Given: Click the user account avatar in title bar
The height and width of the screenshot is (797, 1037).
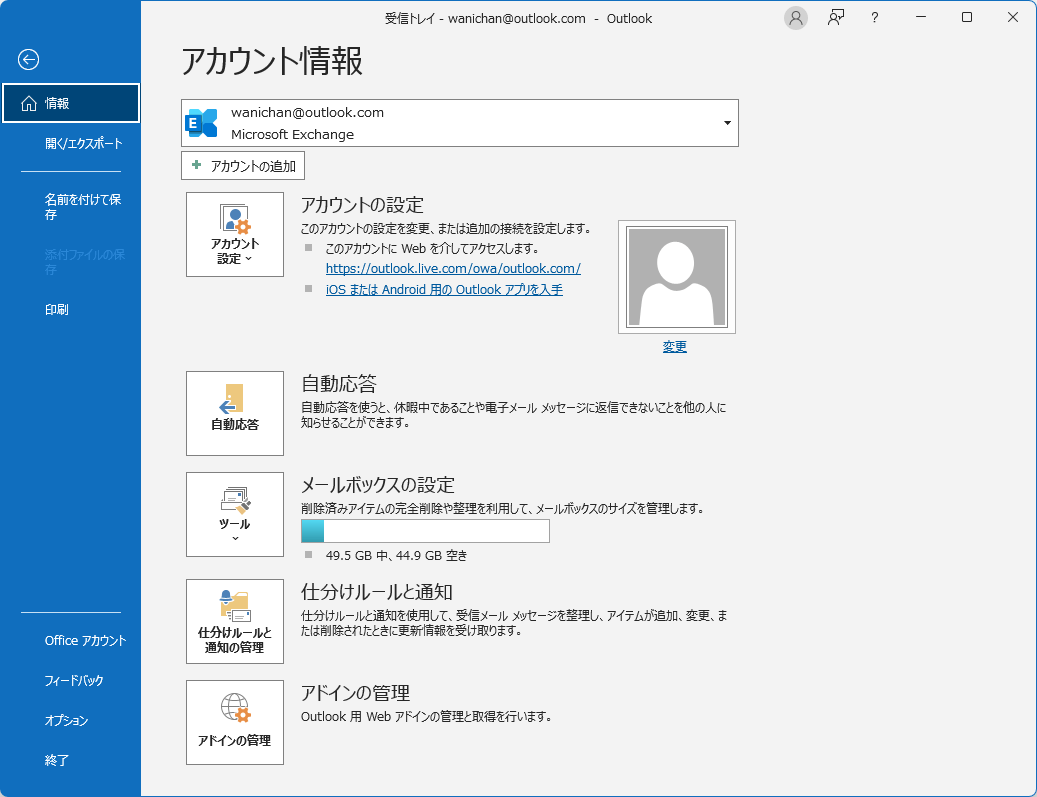Looking at the screenshot, I should pos(796,18).
